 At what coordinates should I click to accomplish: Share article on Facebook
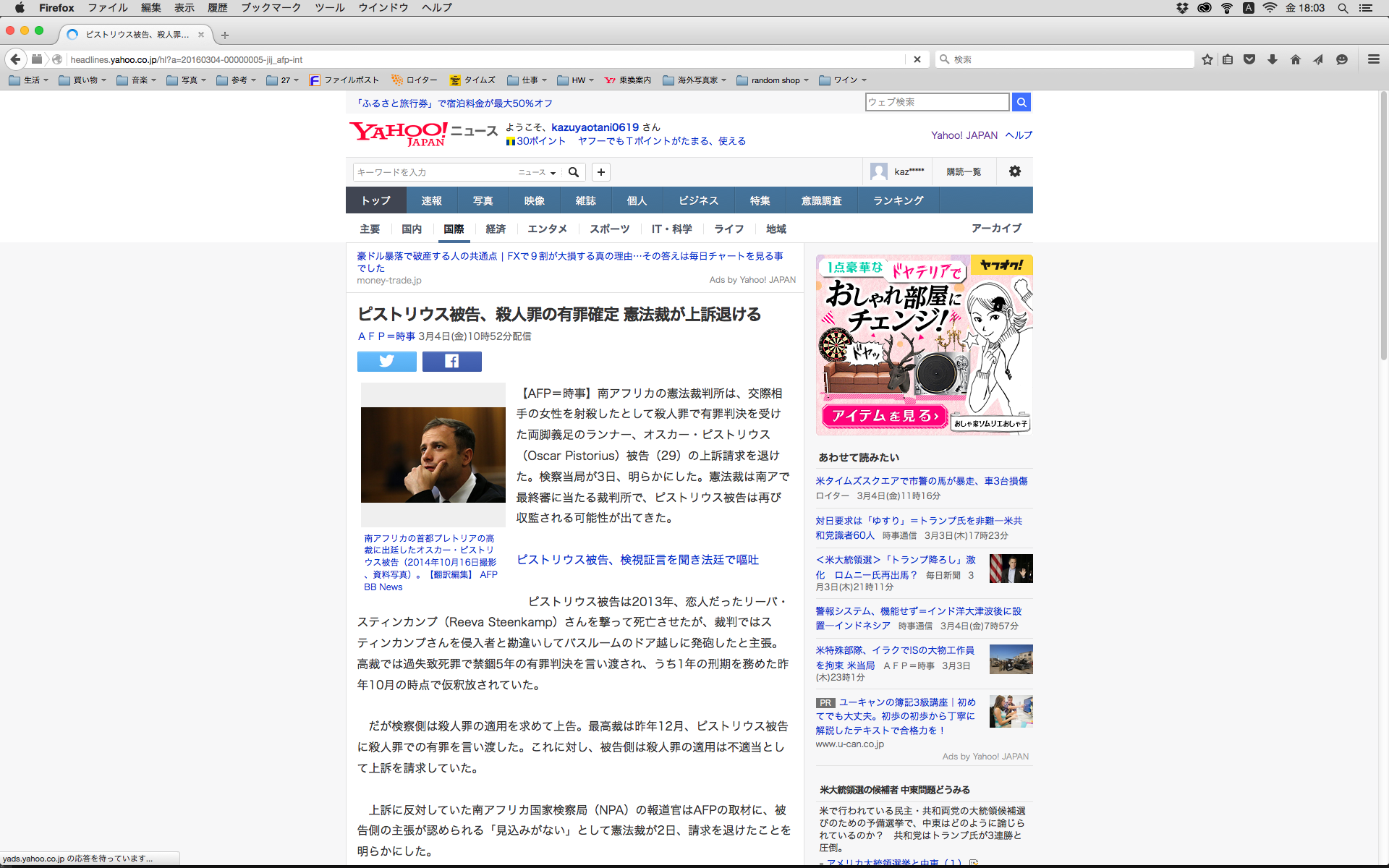tap(451, 361)
